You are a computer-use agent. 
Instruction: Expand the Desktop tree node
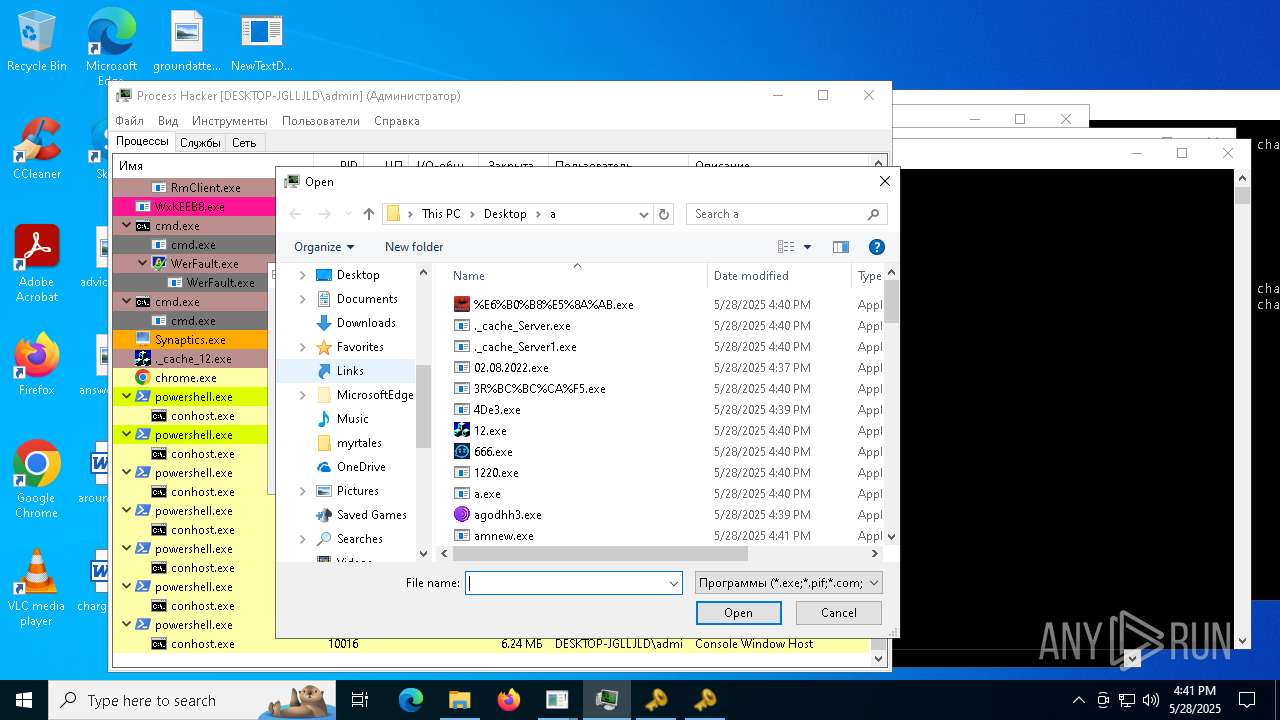pos(303,275)
